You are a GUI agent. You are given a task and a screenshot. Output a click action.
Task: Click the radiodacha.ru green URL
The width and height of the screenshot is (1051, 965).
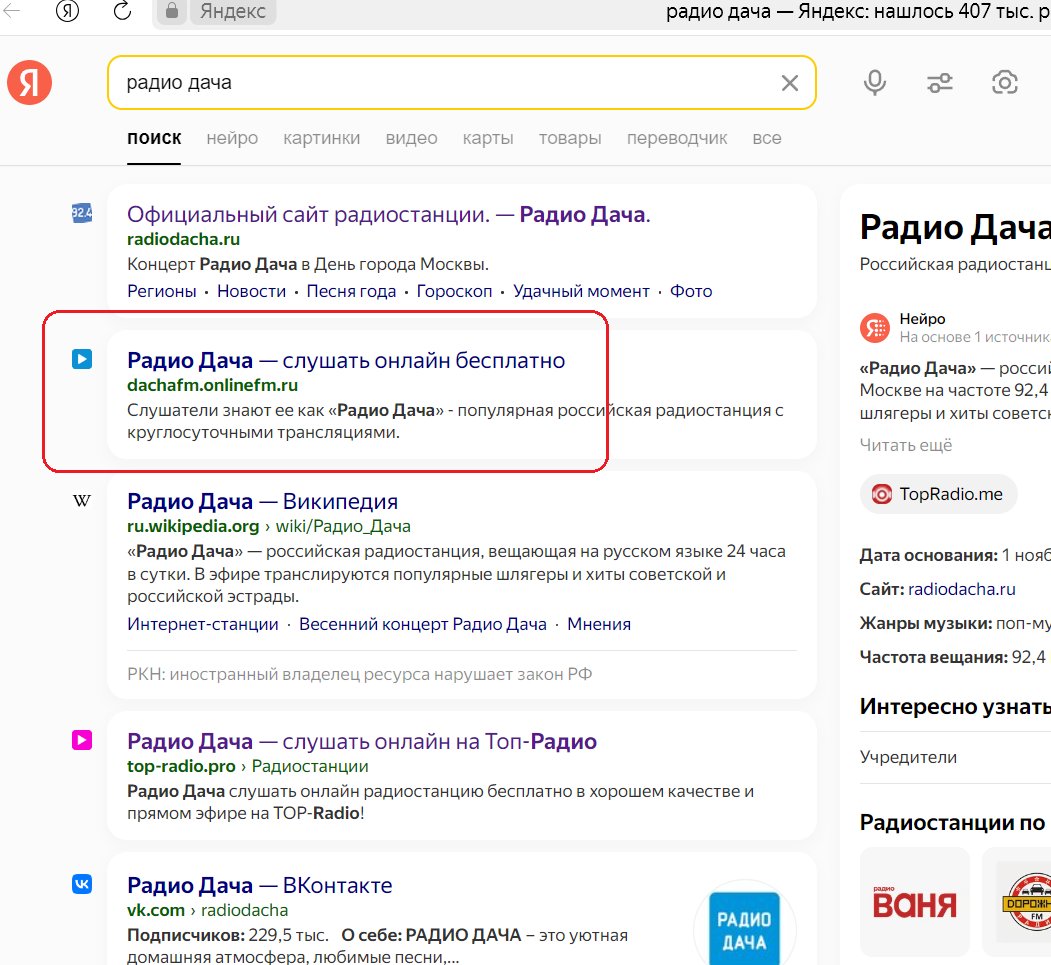click(183, 239)
